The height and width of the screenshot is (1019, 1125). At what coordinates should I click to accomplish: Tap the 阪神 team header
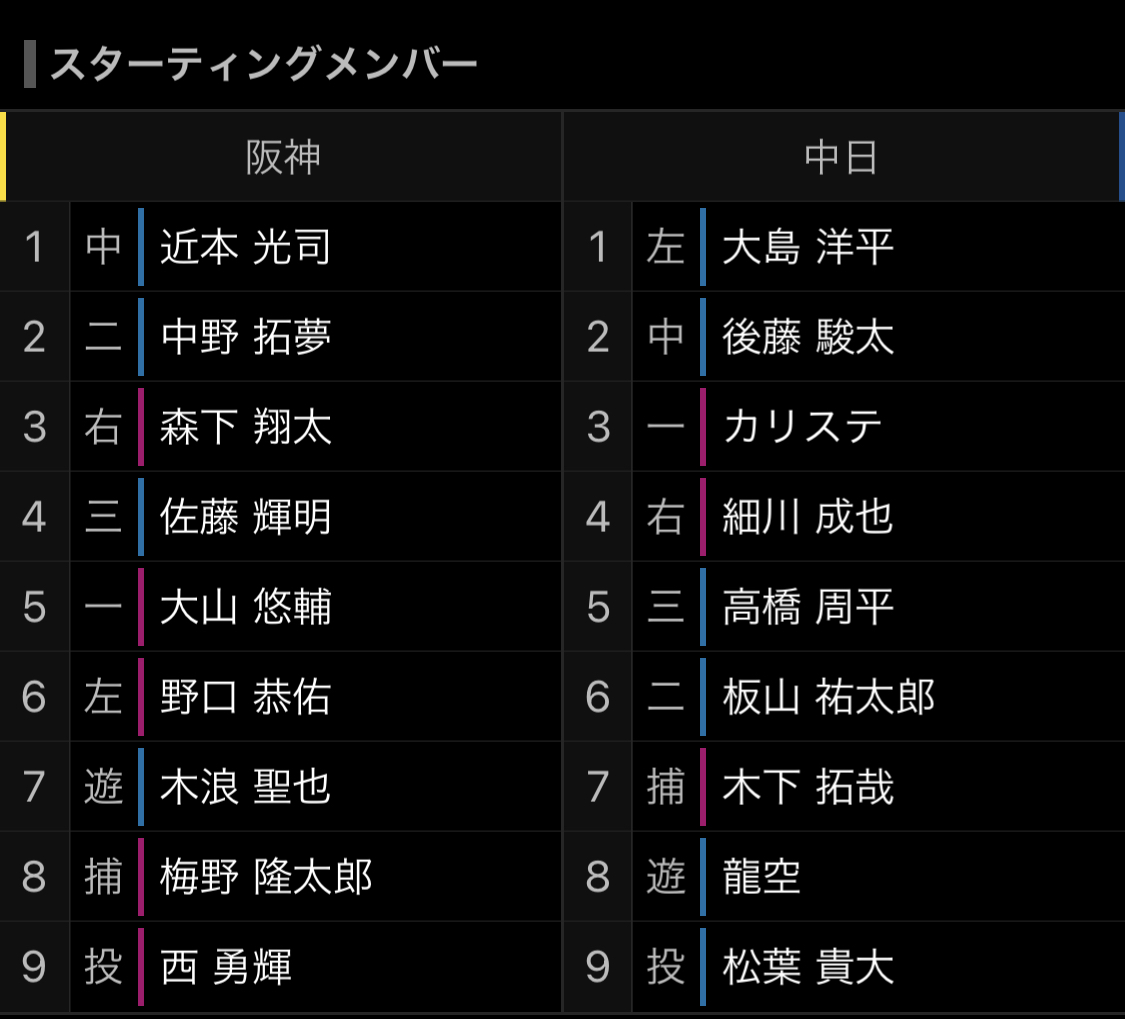tap(283, 156)
